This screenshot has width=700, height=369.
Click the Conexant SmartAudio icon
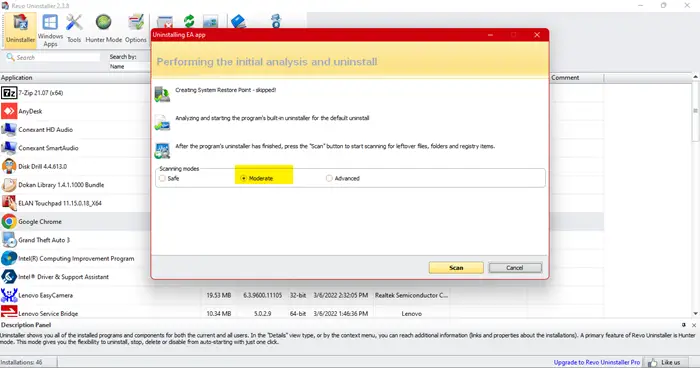tap(9, 148)
